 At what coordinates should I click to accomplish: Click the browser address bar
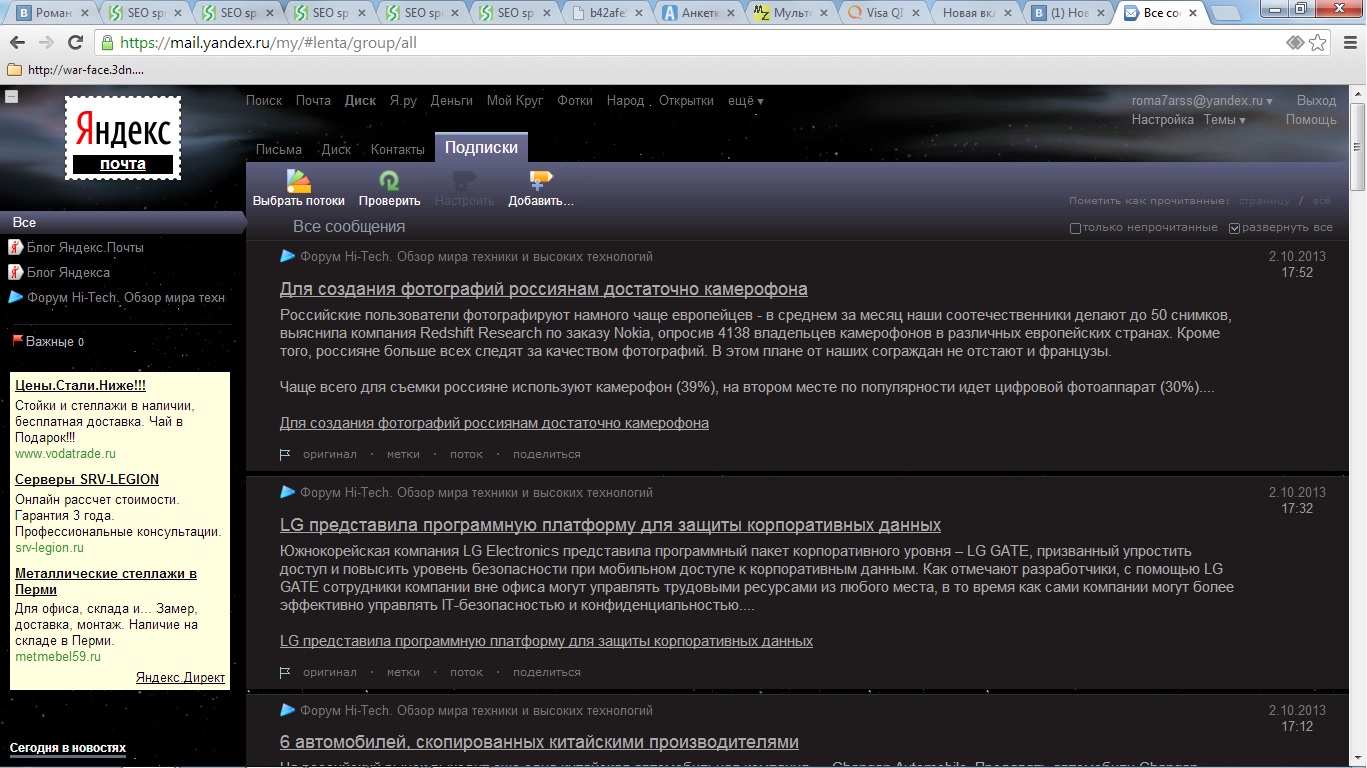[x=690, y=43]
